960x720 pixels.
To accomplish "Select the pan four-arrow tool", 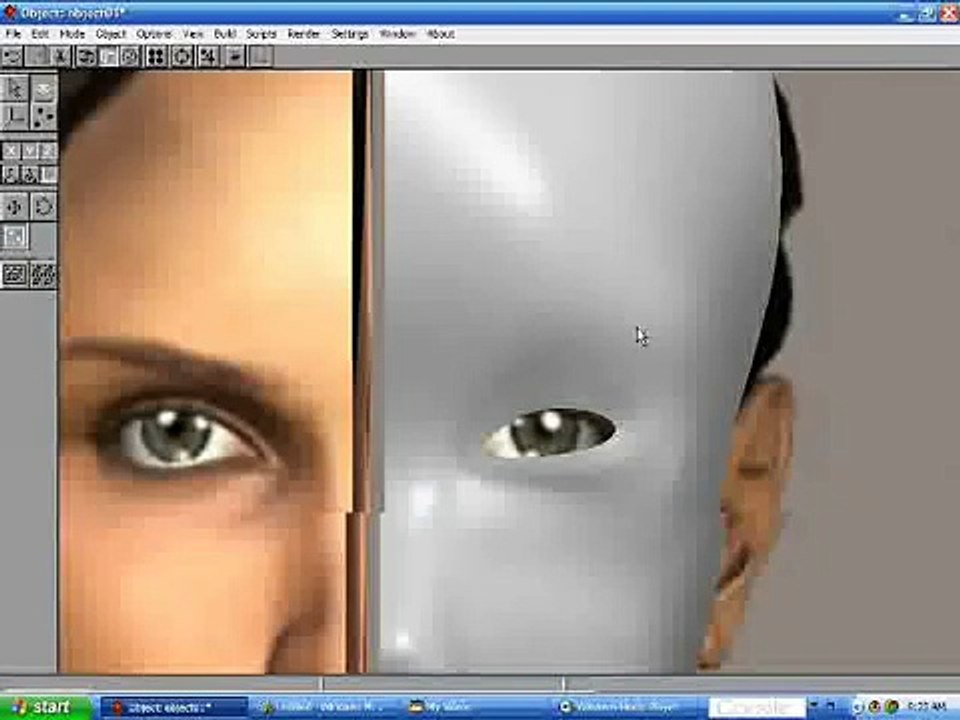I will pyautogui.click(x=15, y=206).
